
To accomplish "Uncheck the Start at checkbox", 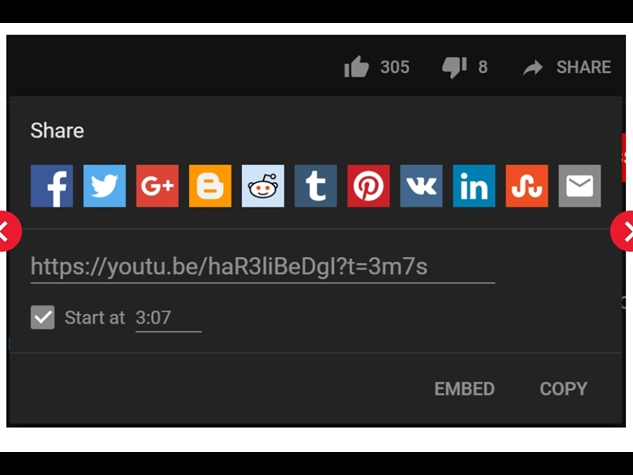I will (x=42, y=317).
